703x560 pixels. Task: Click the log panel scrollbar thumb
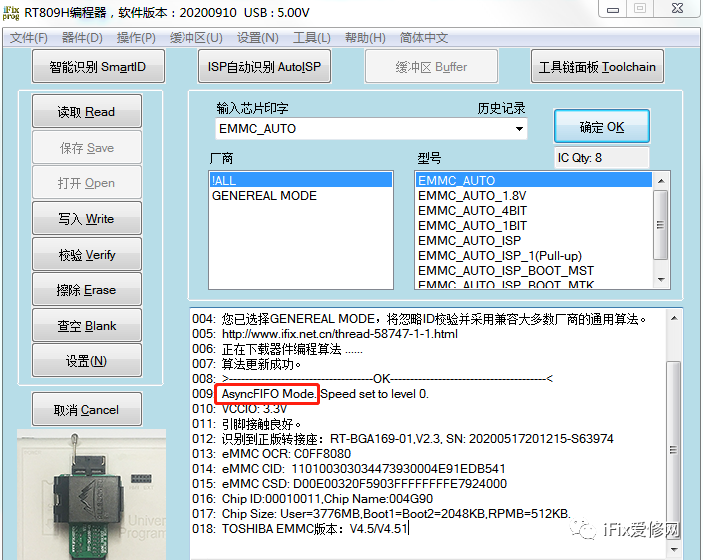[x=673, y=449]
